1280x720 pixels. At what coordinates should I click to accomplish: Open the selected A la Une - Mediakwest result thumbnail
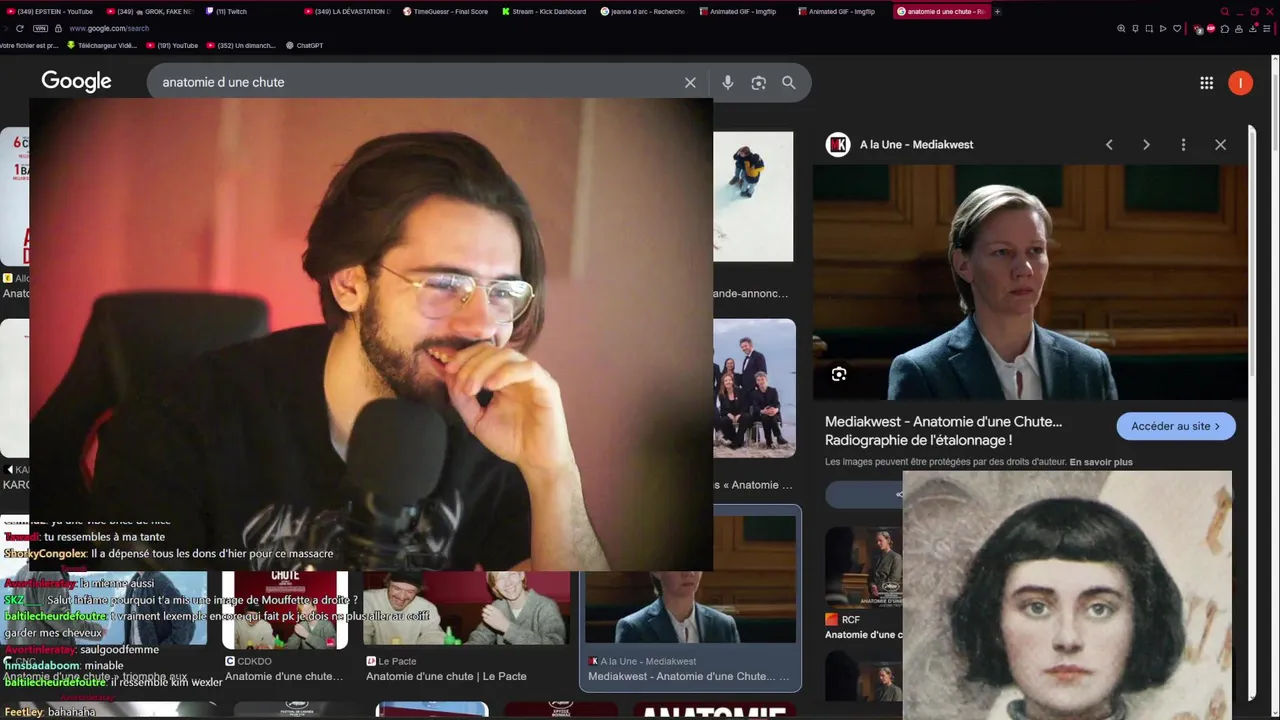click(x=690, y=578)
